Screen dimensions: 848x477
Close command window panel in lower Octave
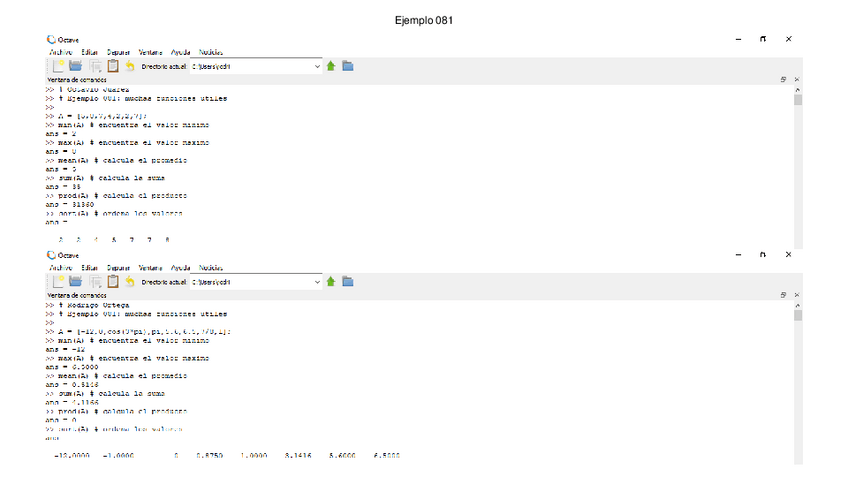(x=797, y=295)
